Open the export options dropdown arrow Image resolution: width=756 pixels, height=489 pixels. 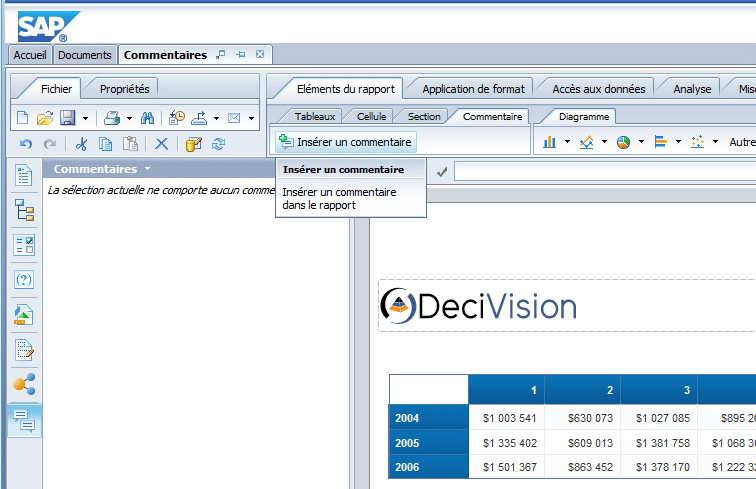[216, 118]
